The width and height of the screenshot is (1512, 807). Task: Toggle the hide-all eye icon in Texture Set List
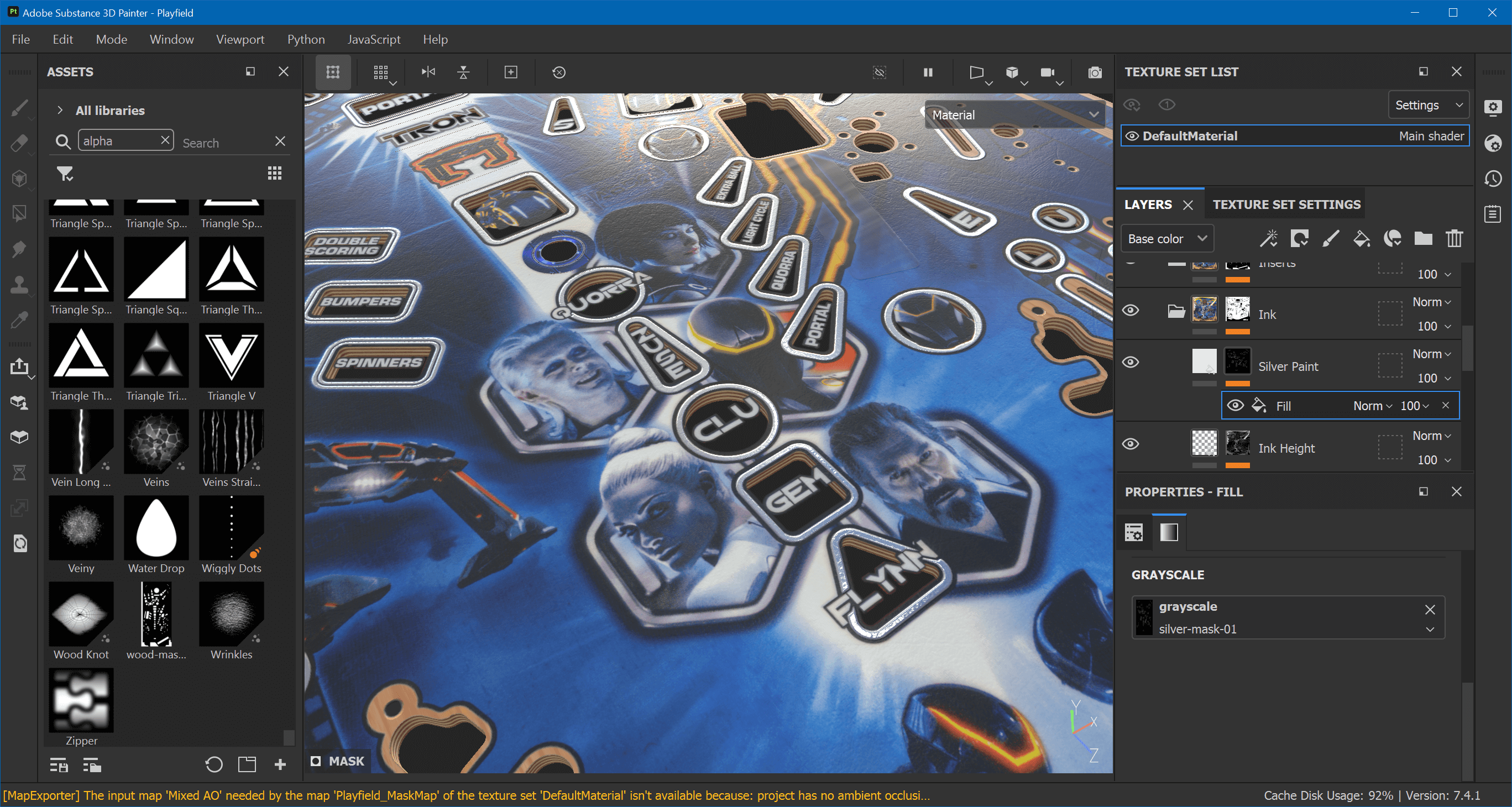click(1132, 104)
